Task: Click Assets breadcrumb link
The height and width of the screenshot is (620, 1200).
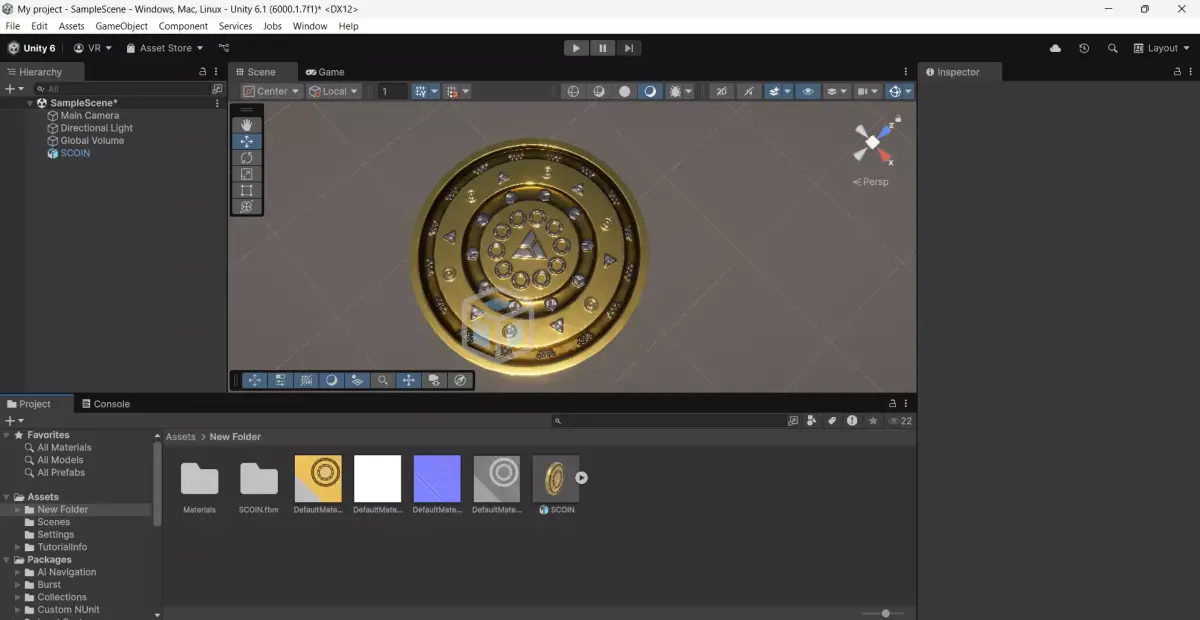Action: [x=181, y=437]
